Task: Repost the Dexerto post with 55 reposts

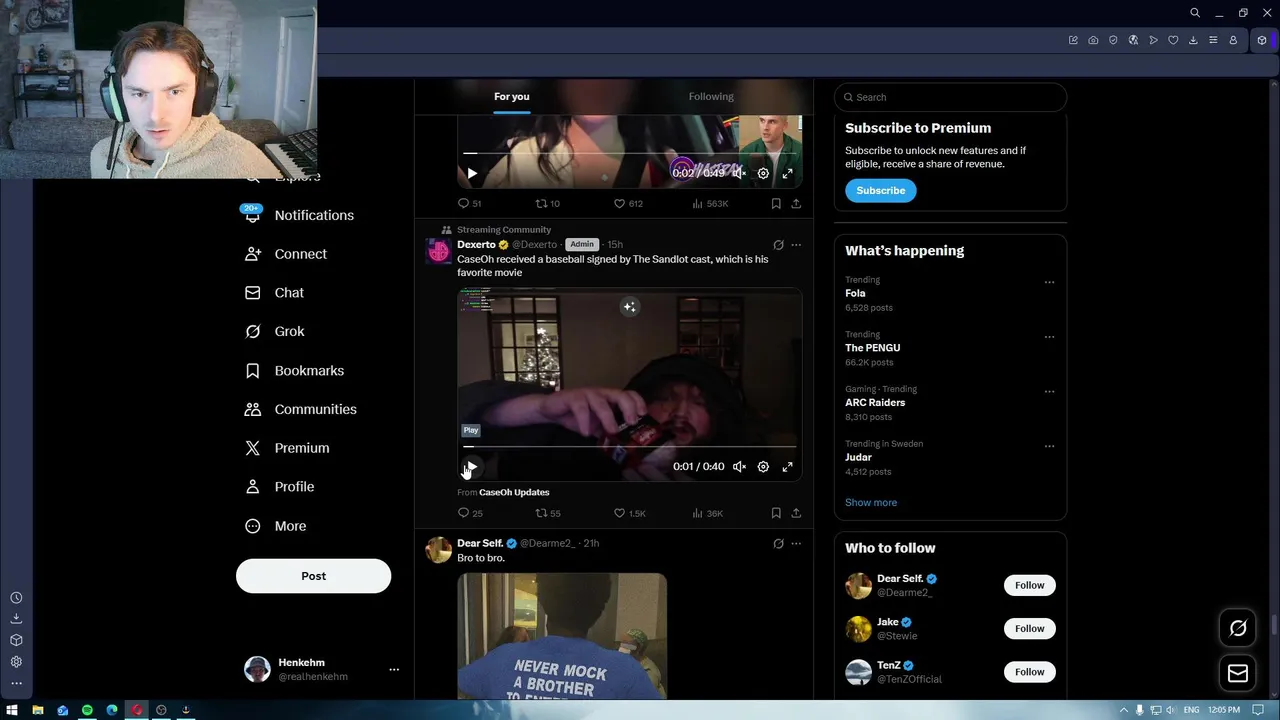Action: [x=547, y=513]
